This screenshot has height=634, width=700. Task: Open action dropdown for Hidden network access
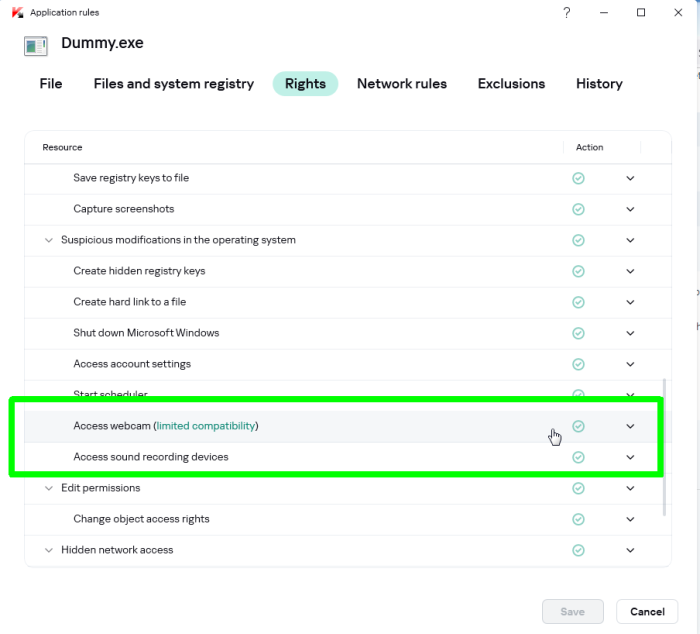[x=630, y=550]
